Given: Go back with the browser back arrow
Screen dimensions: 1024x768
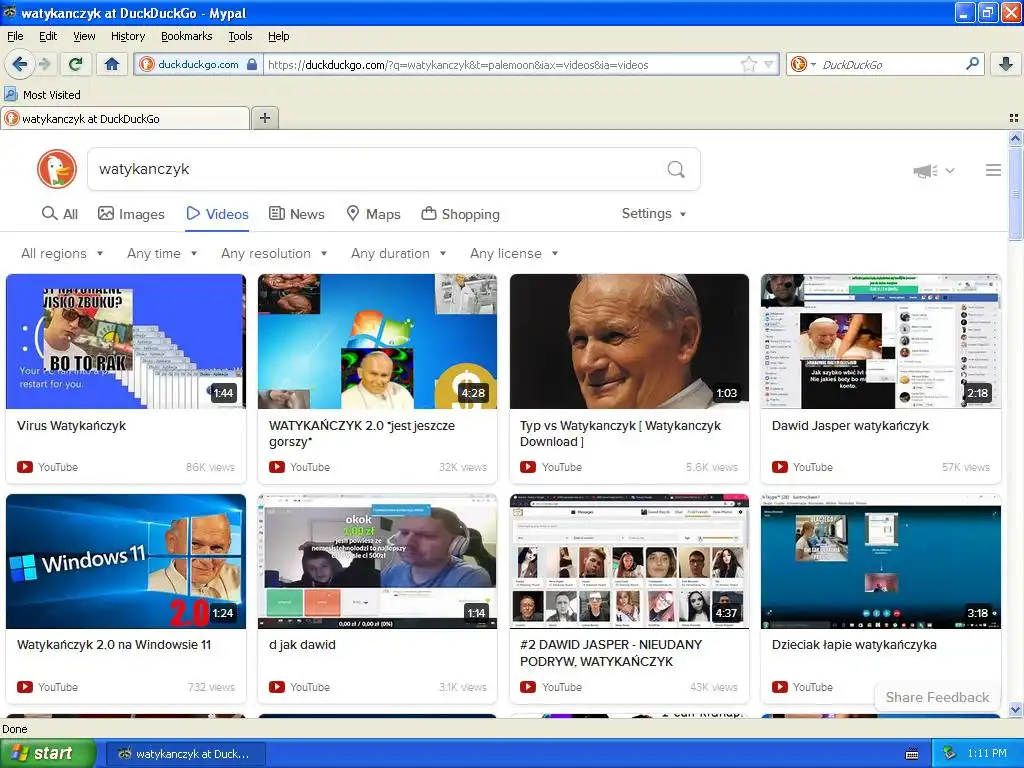Looking at the screenshot, I should pos(20,64).
